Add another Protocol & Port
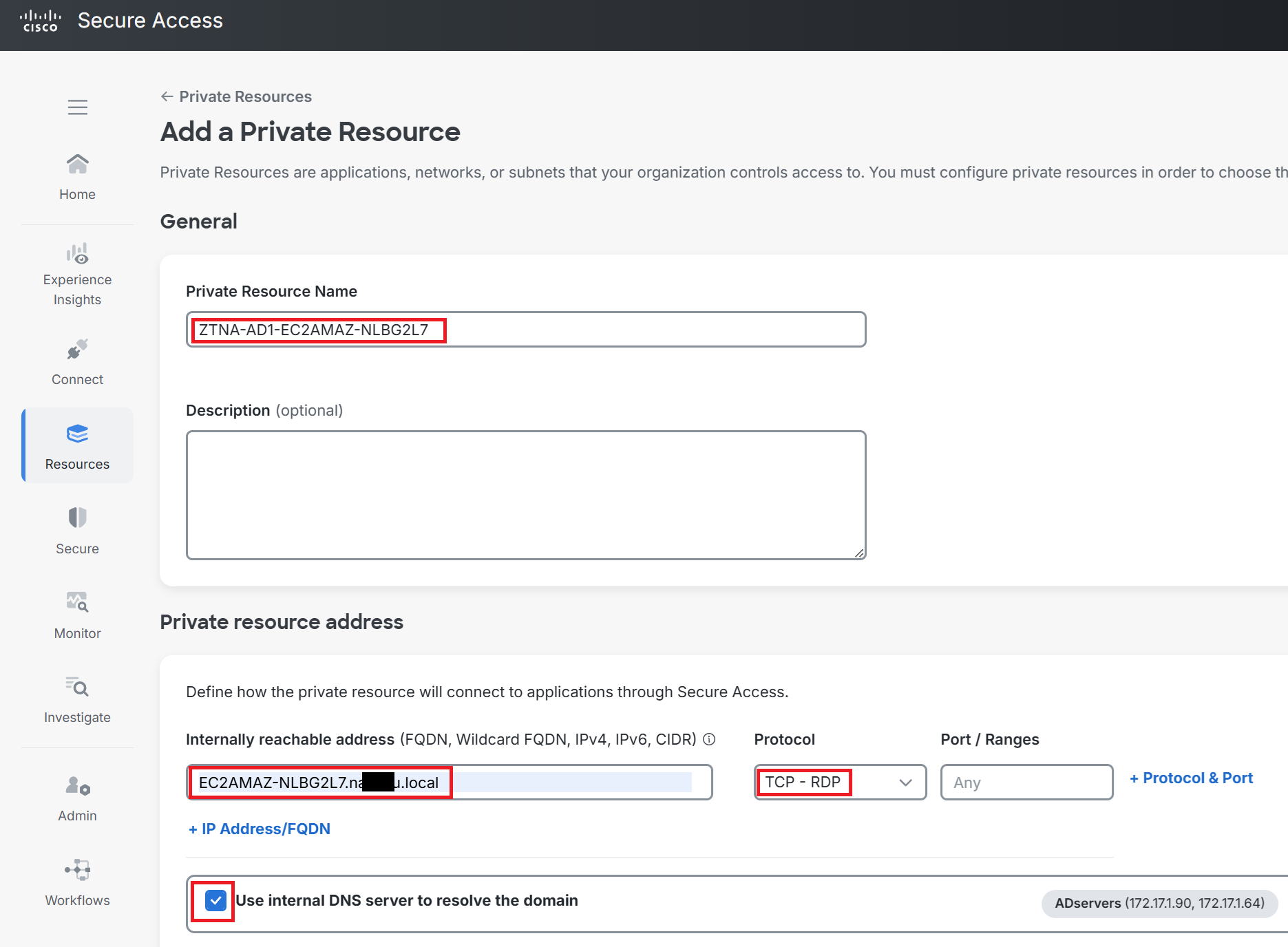 [1191, 778]
